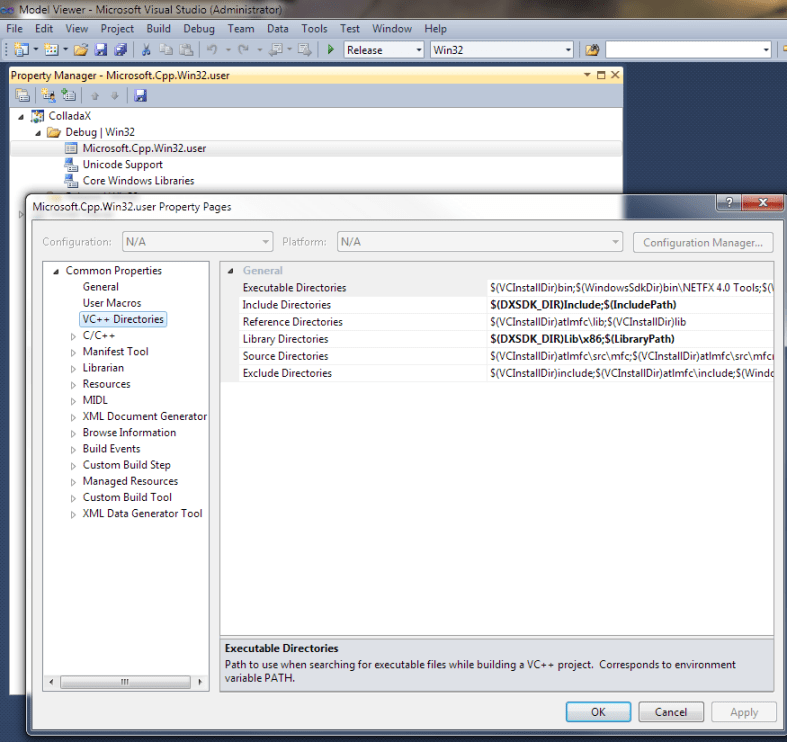Open the Build menu
Screen dimensions: 787x742
coord(158,29)
